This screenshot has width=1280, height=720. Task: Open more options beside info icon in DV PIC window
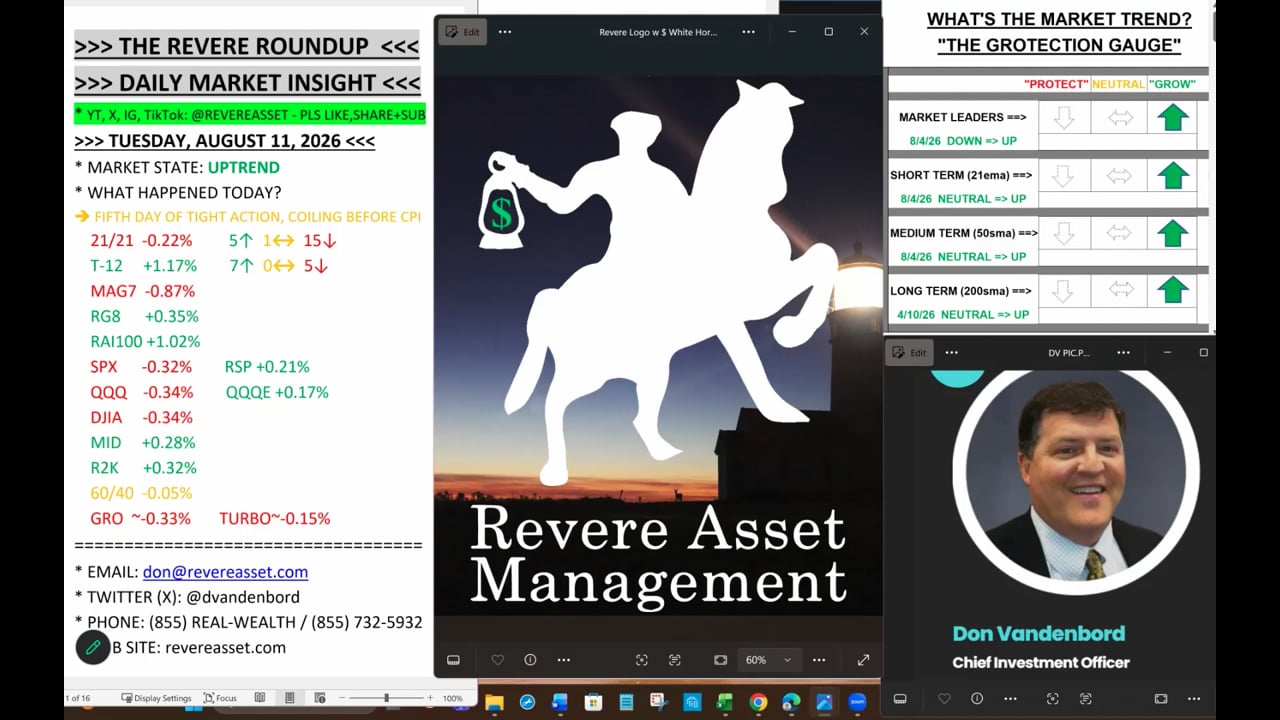(x=1010, y=699)
